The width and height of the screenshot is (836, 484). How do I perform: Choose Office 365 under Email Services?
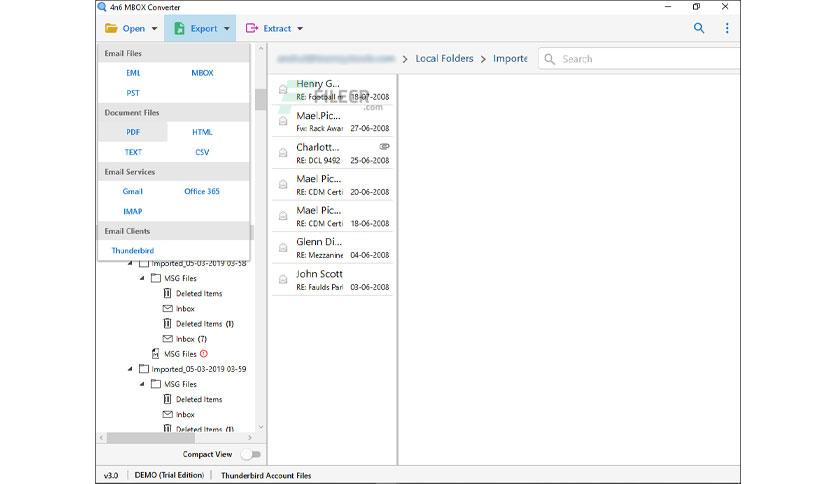pos(202,191)
